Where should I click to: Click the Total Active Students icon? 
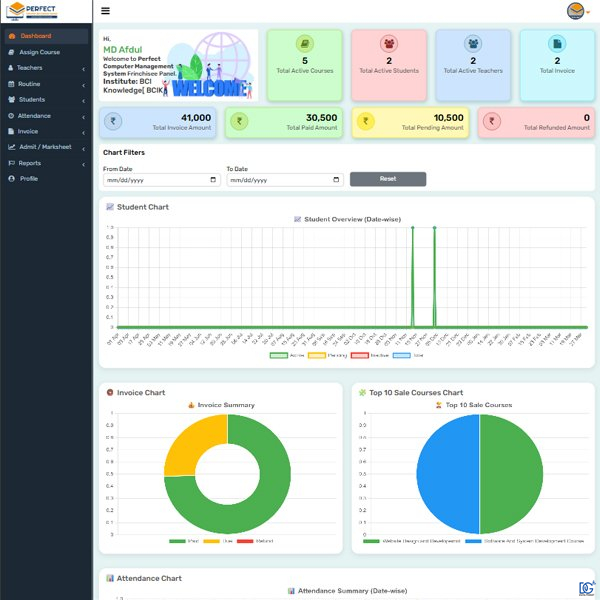click(388, 45)
